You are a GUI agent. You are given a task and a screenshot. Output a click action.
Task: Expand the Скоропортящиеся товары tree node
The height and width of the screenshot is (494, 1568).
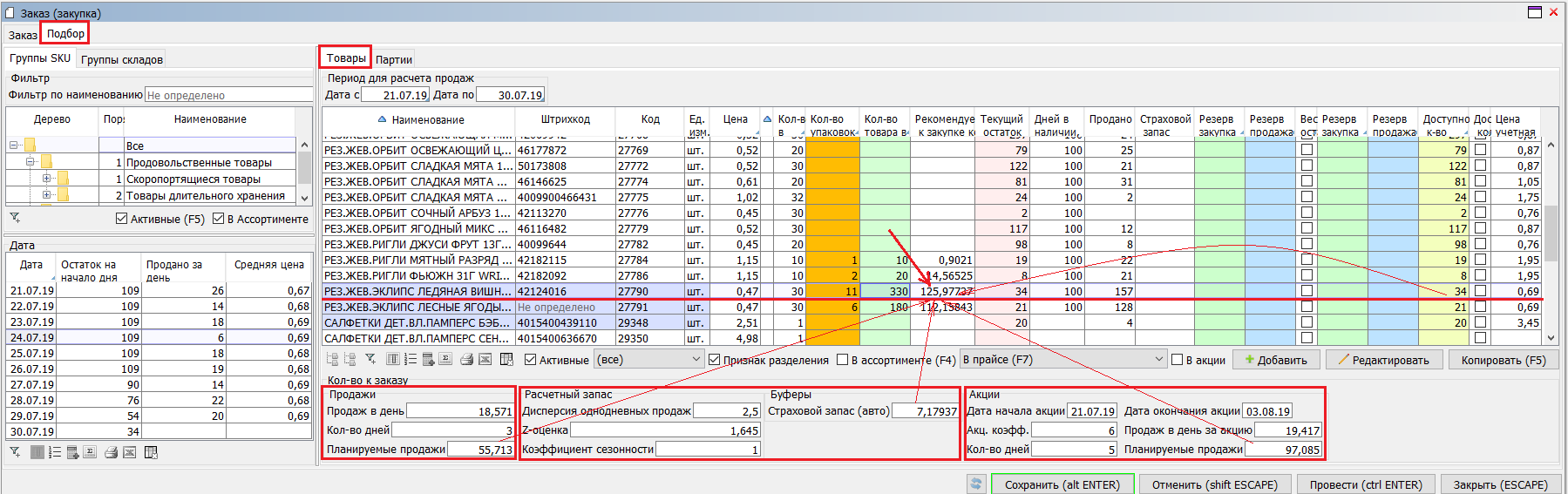[x=46, y=179]
